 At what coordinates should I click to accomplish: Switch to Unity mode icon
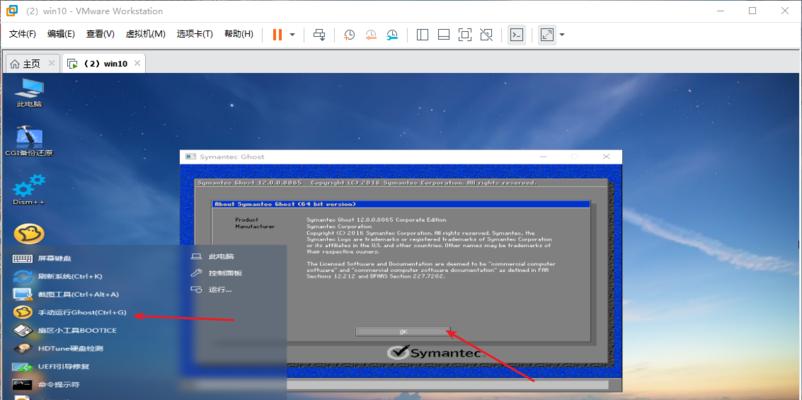486,35
